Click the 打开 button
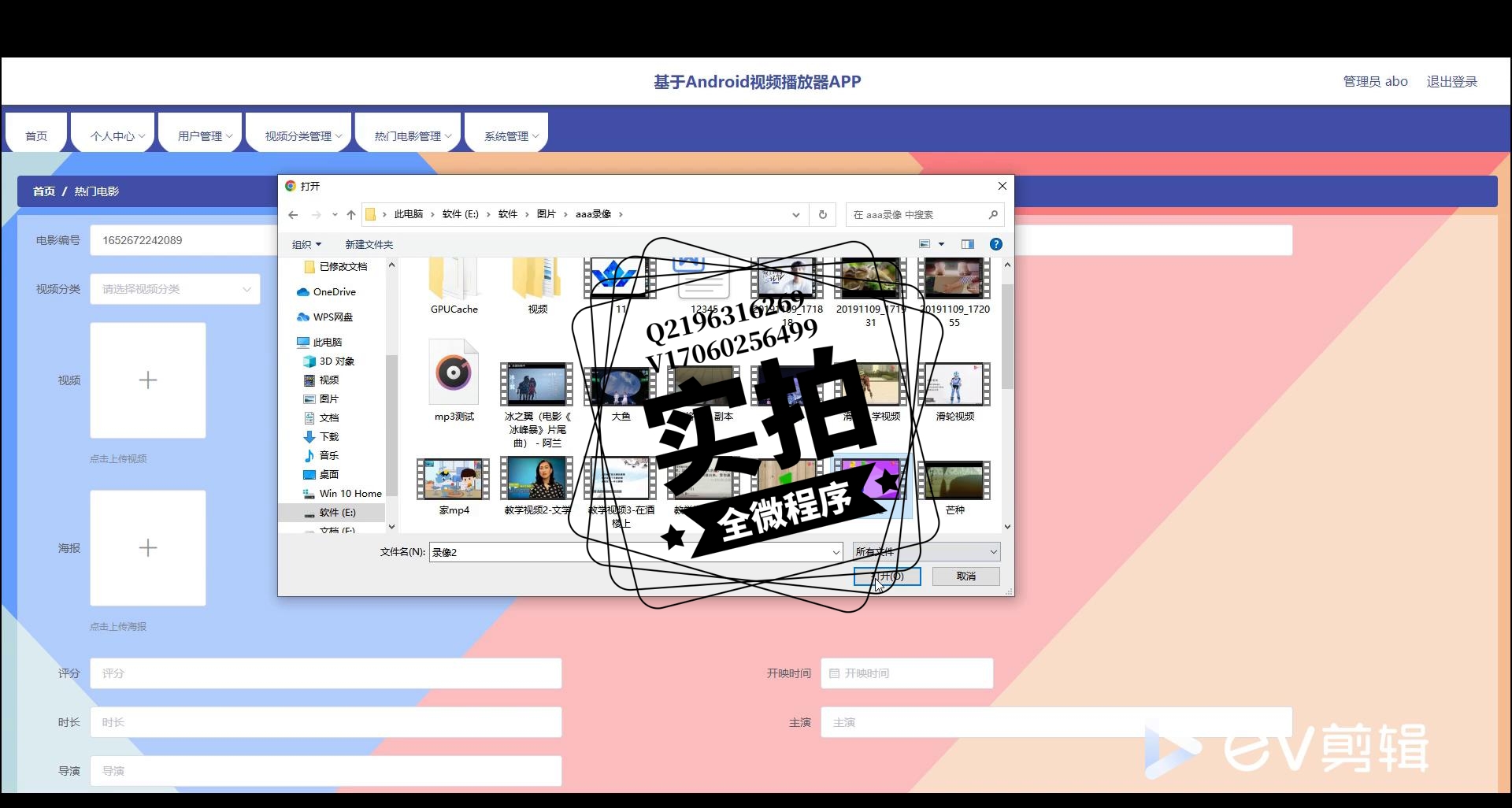 (x=888, y=576)
